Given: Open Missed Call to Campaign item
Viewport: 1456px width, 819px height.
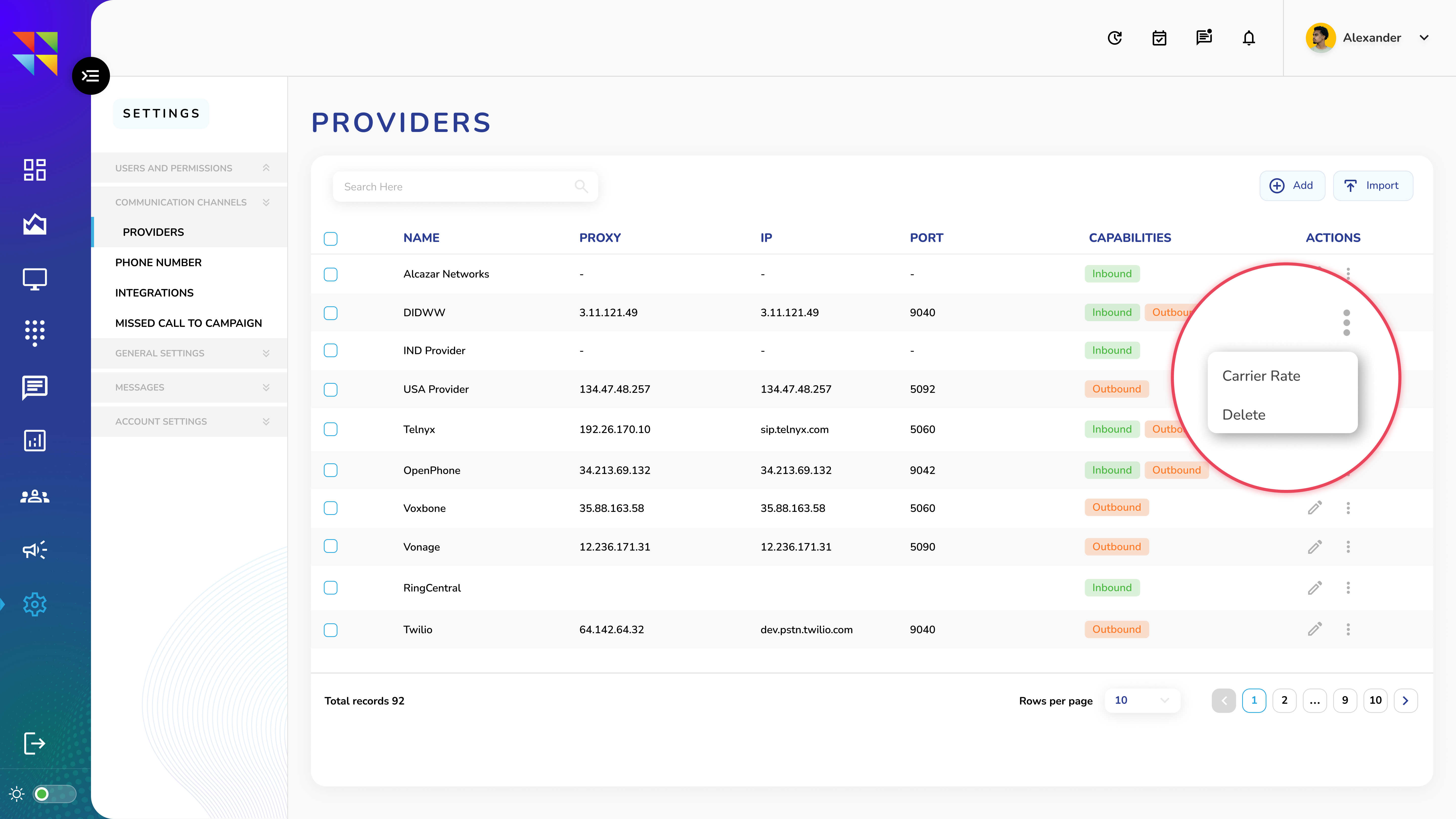Looking at the screenshot, I should click(188, 323).
